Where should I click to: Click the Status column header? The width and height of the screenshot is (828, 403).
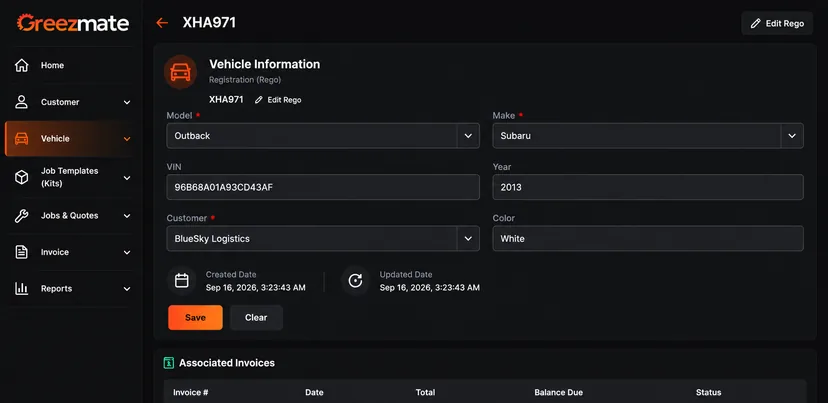point(708,392)
